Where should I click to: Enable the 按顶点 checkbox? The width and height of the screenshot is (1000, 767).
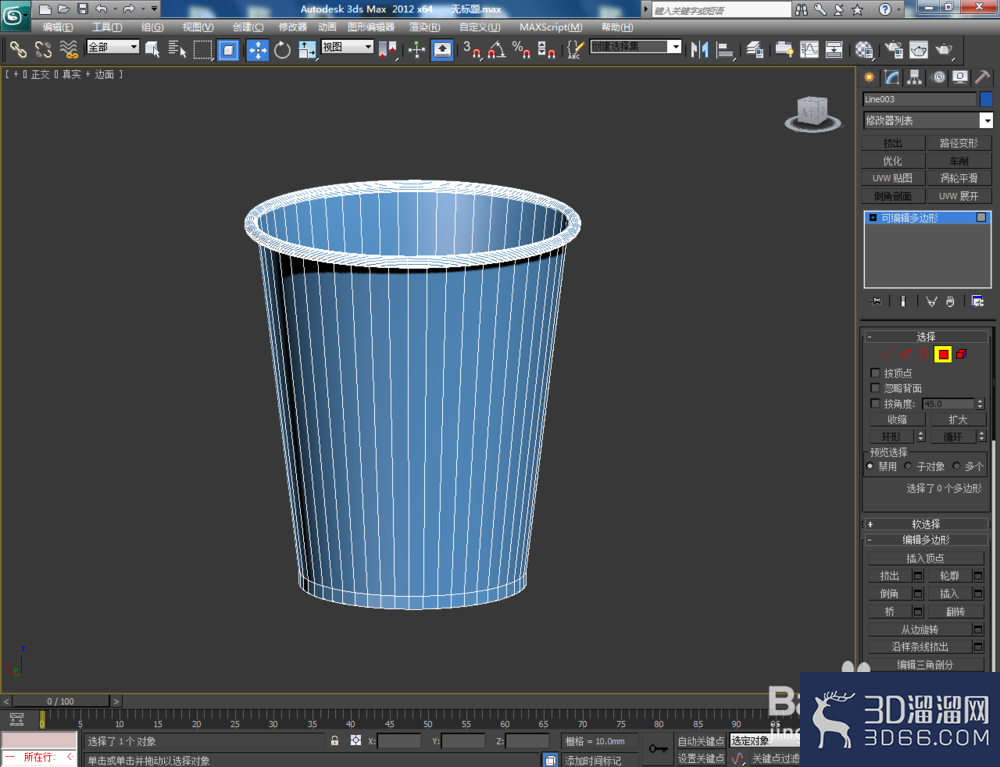click(x=875, y=372)
